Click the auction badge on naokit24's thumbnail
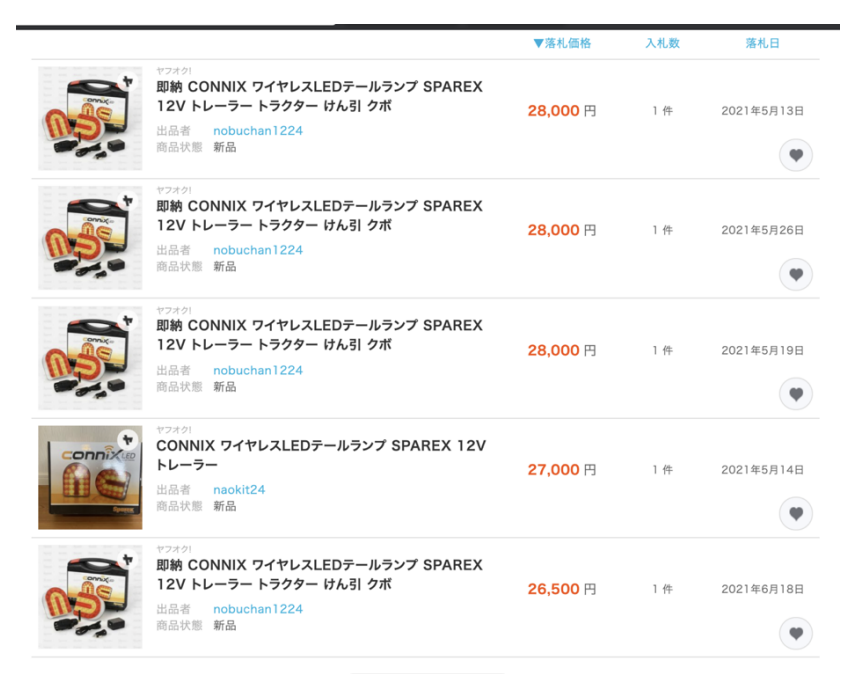 pyautogui.click(x=127, y=440)
